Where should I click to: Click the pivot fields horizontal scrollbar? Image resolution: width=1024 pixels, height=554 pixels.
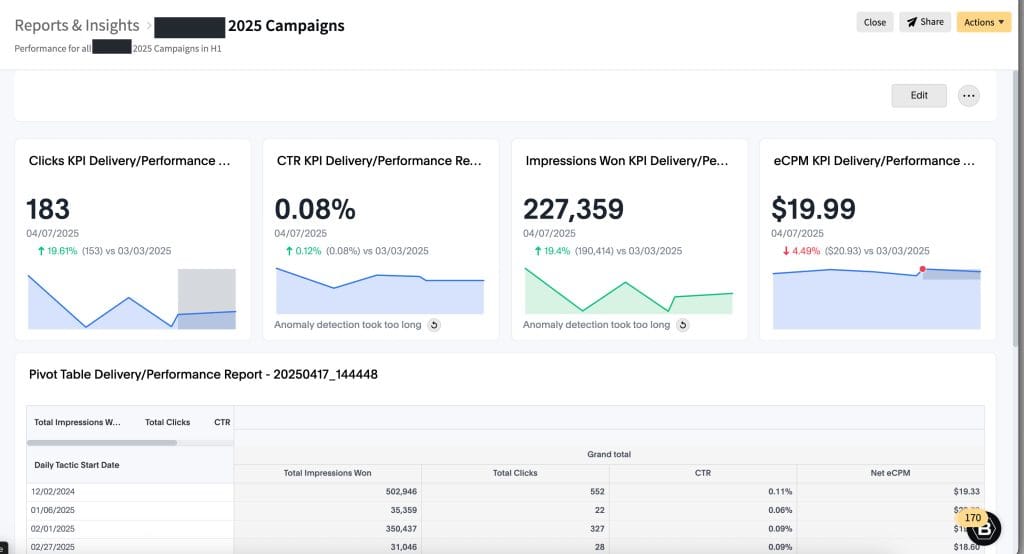click(x=102, y=441)
